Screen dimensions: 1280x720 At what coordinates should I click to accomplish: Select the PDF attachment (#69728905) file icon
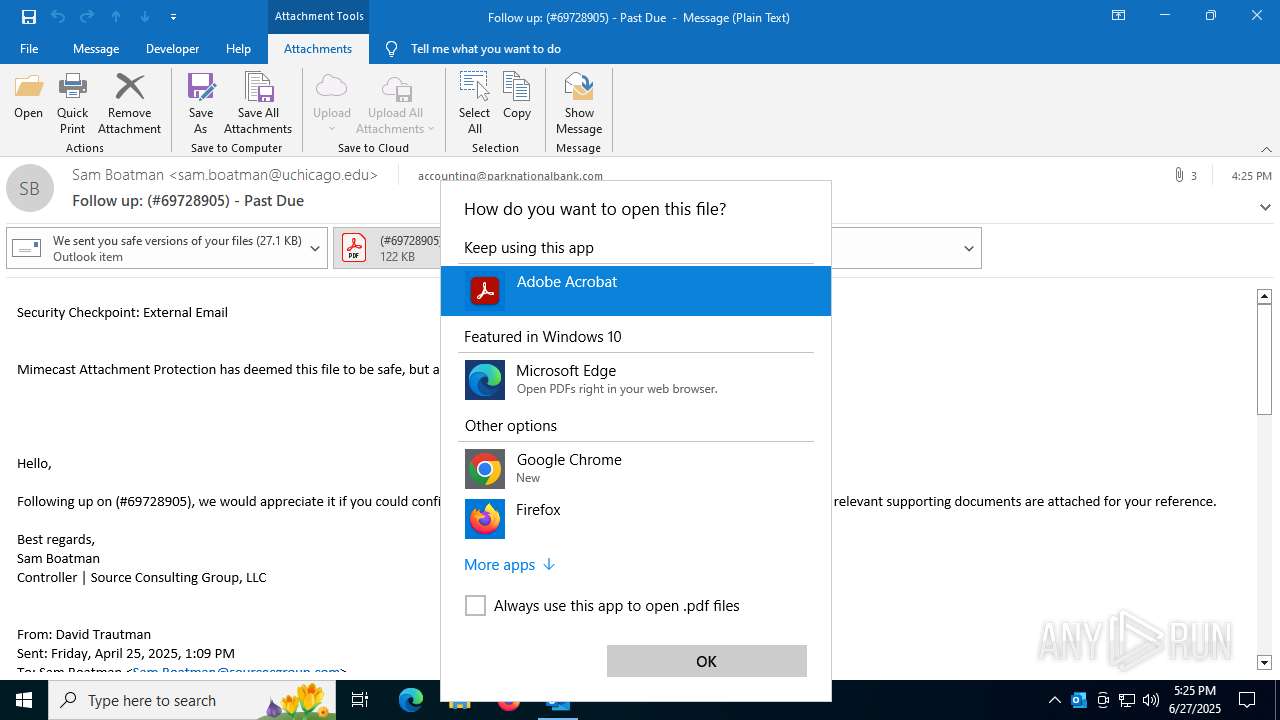(354, 247)
